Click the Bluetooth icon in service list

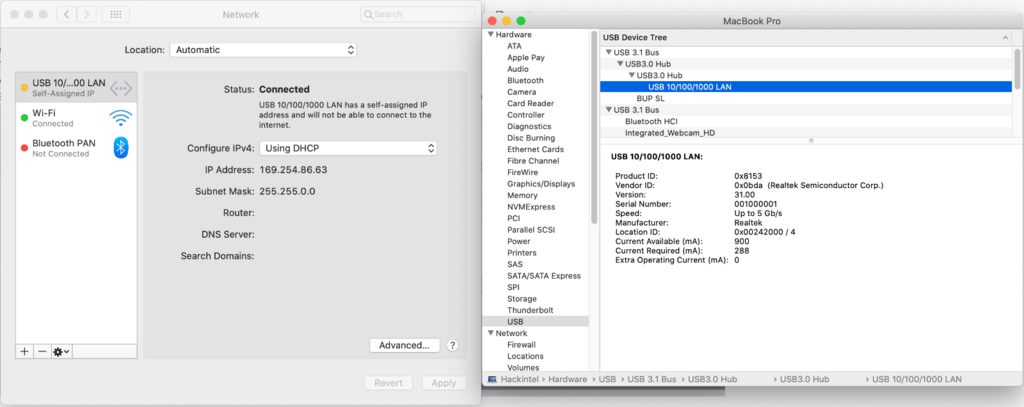pos(121,148)
